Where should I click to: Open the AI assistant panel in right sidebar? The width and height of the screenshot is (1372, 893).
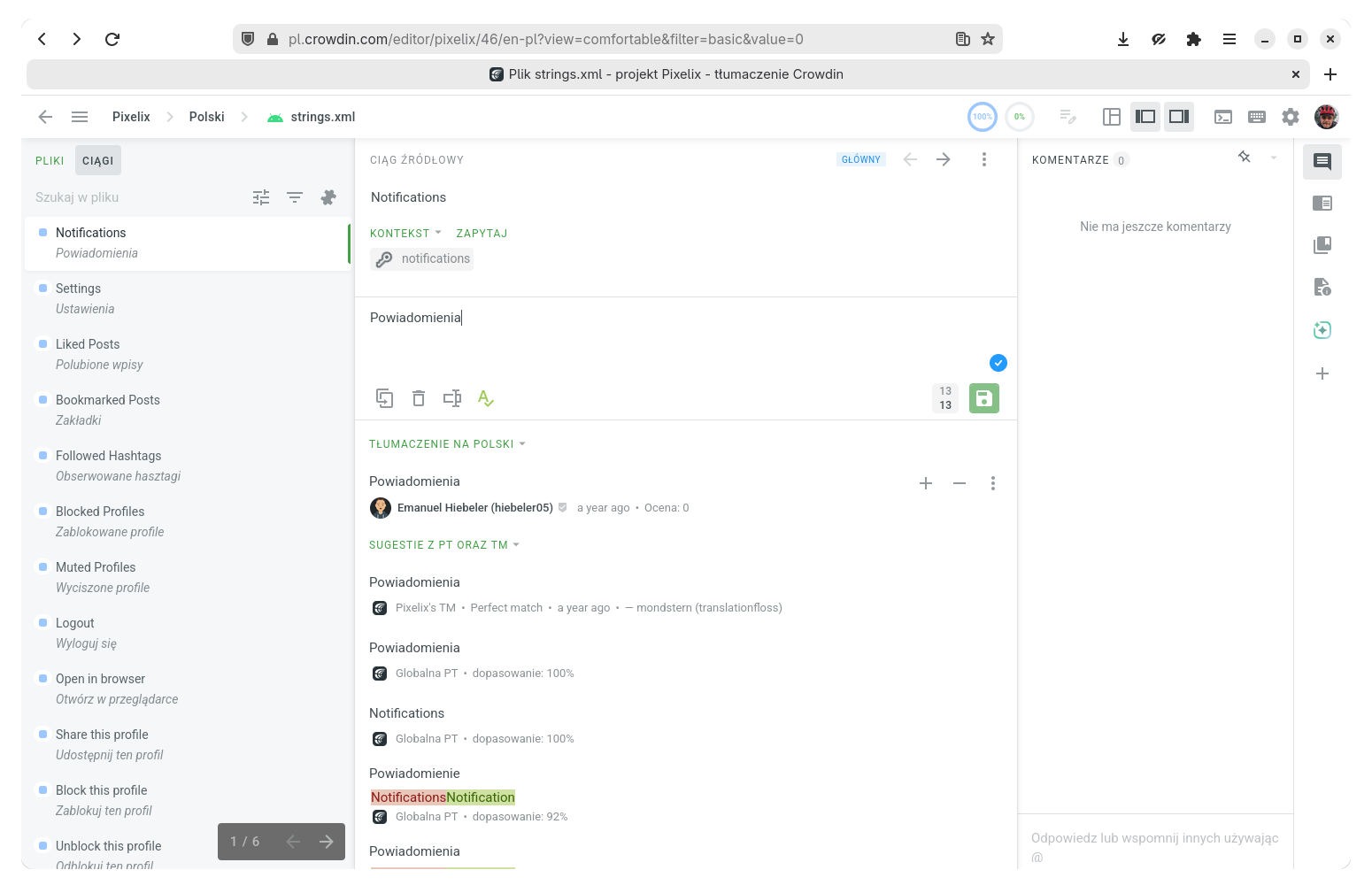[1322, 330]
